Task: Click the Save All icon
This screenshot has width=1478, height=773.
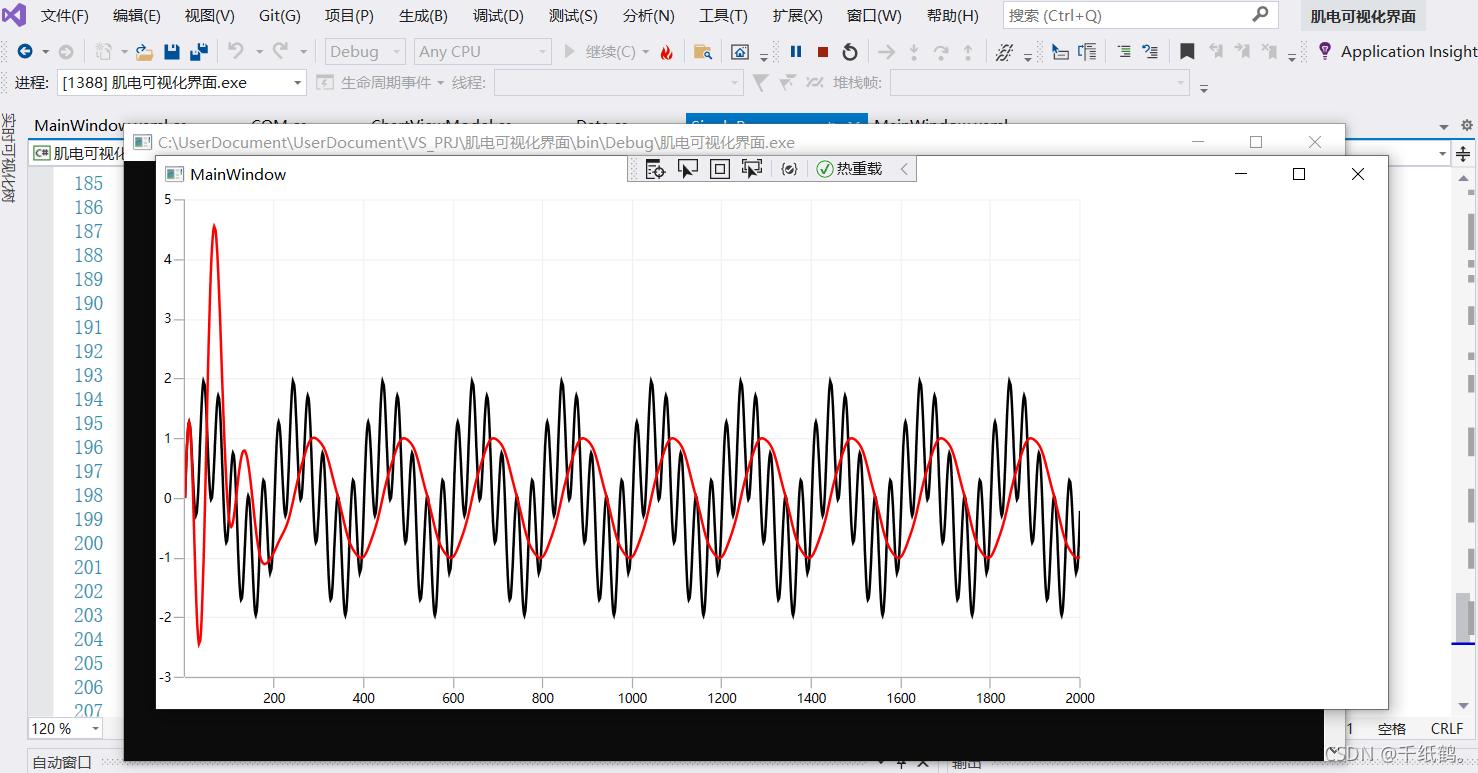Action: pos(198,52)
